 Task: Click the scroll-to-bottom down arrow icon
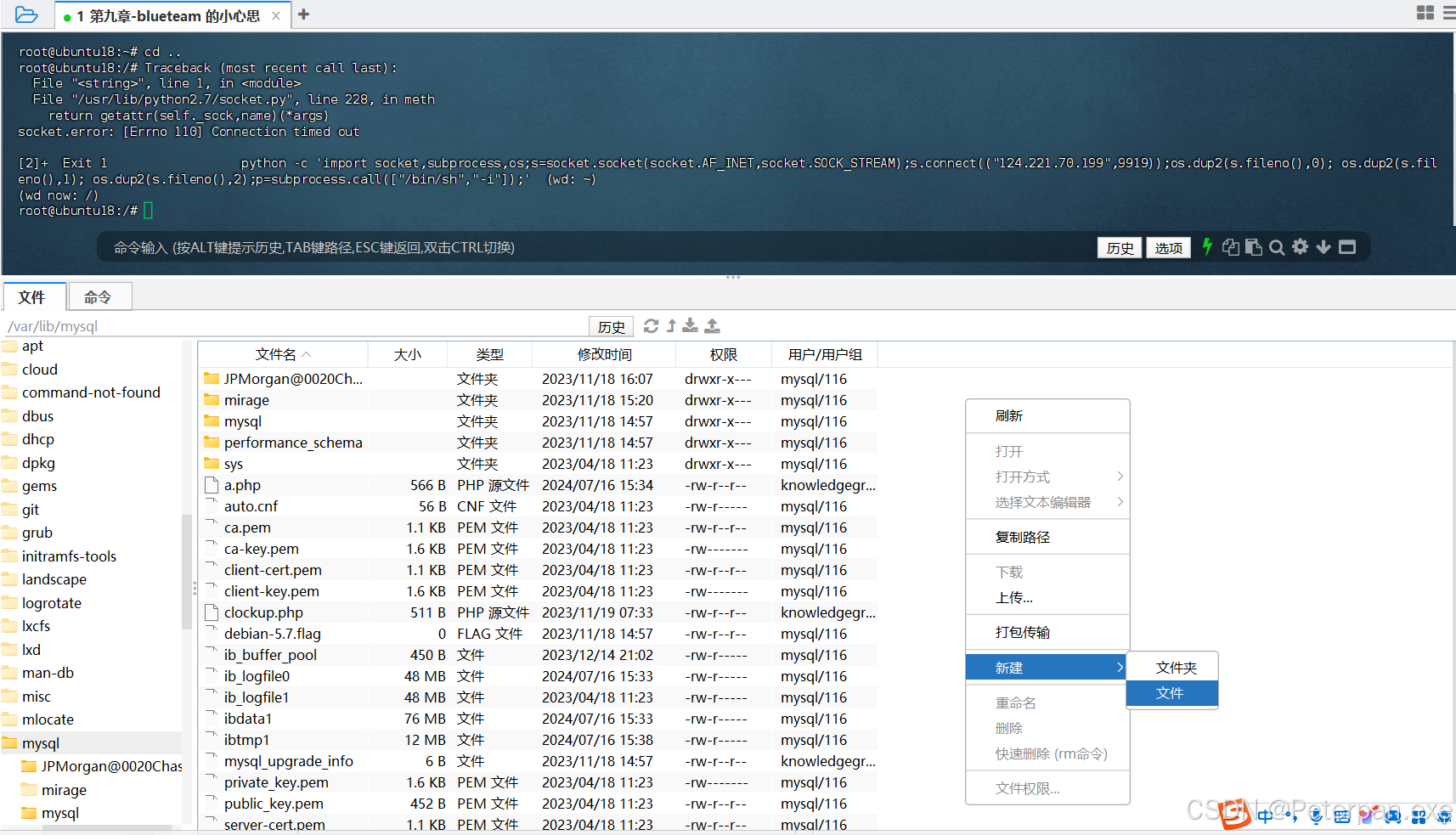pyautogui.click(x=1323, y=247)
